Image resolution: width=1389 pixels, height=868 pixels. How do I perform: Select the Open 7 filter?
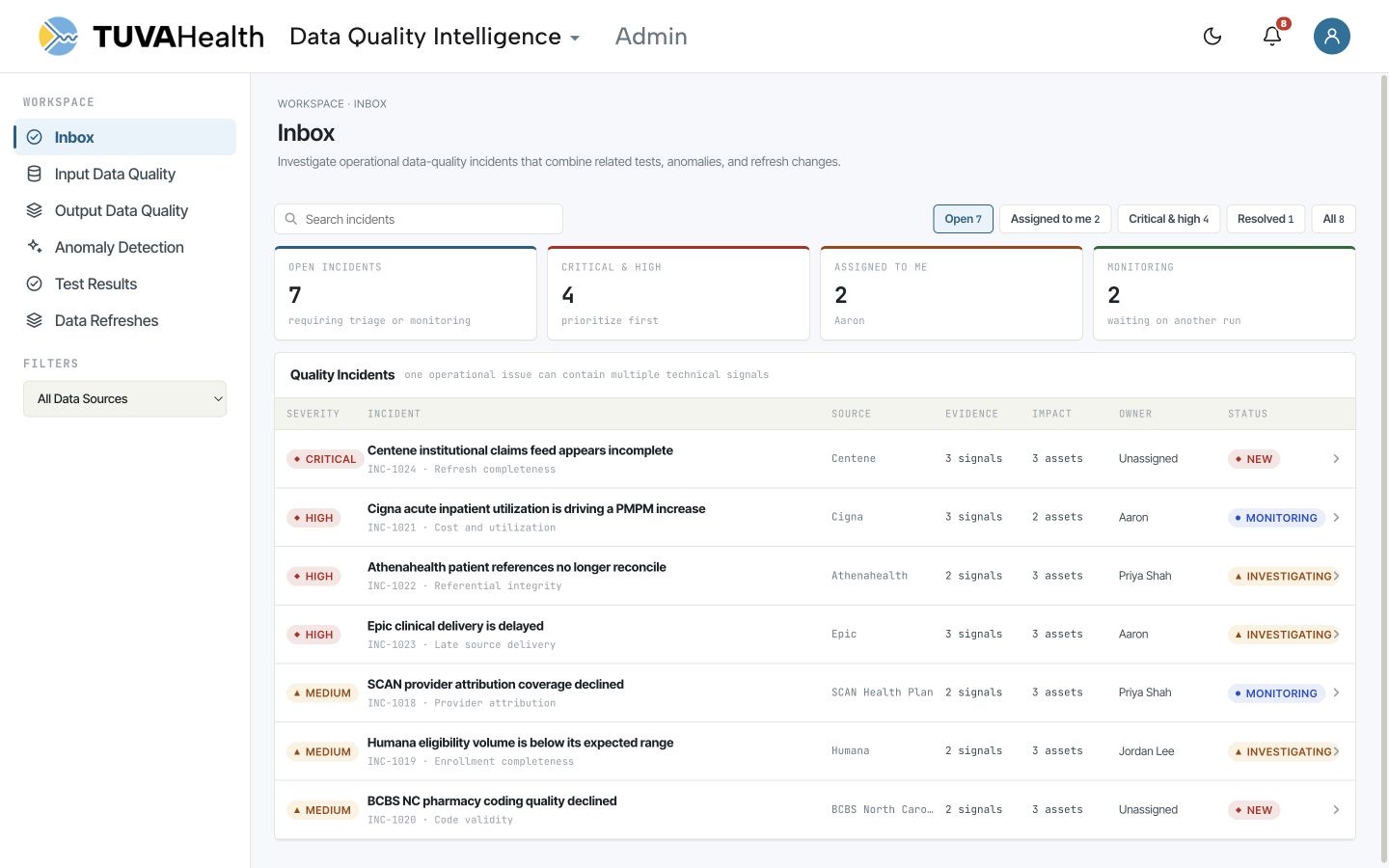[964, 219]
